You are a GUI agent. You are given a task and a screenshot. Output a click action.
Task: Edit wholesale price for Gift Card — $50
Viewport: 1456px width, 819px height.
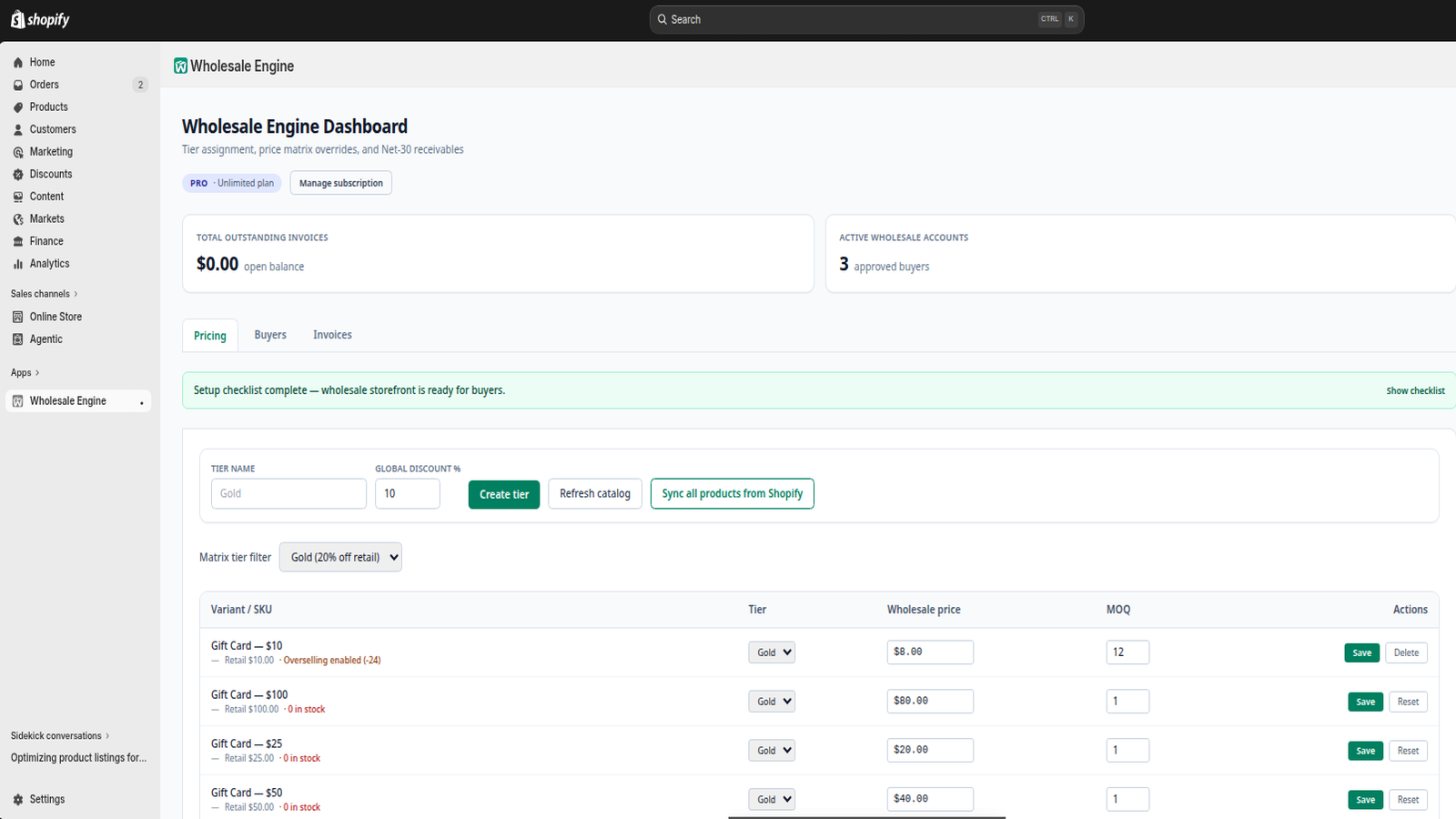pos(930,800)
